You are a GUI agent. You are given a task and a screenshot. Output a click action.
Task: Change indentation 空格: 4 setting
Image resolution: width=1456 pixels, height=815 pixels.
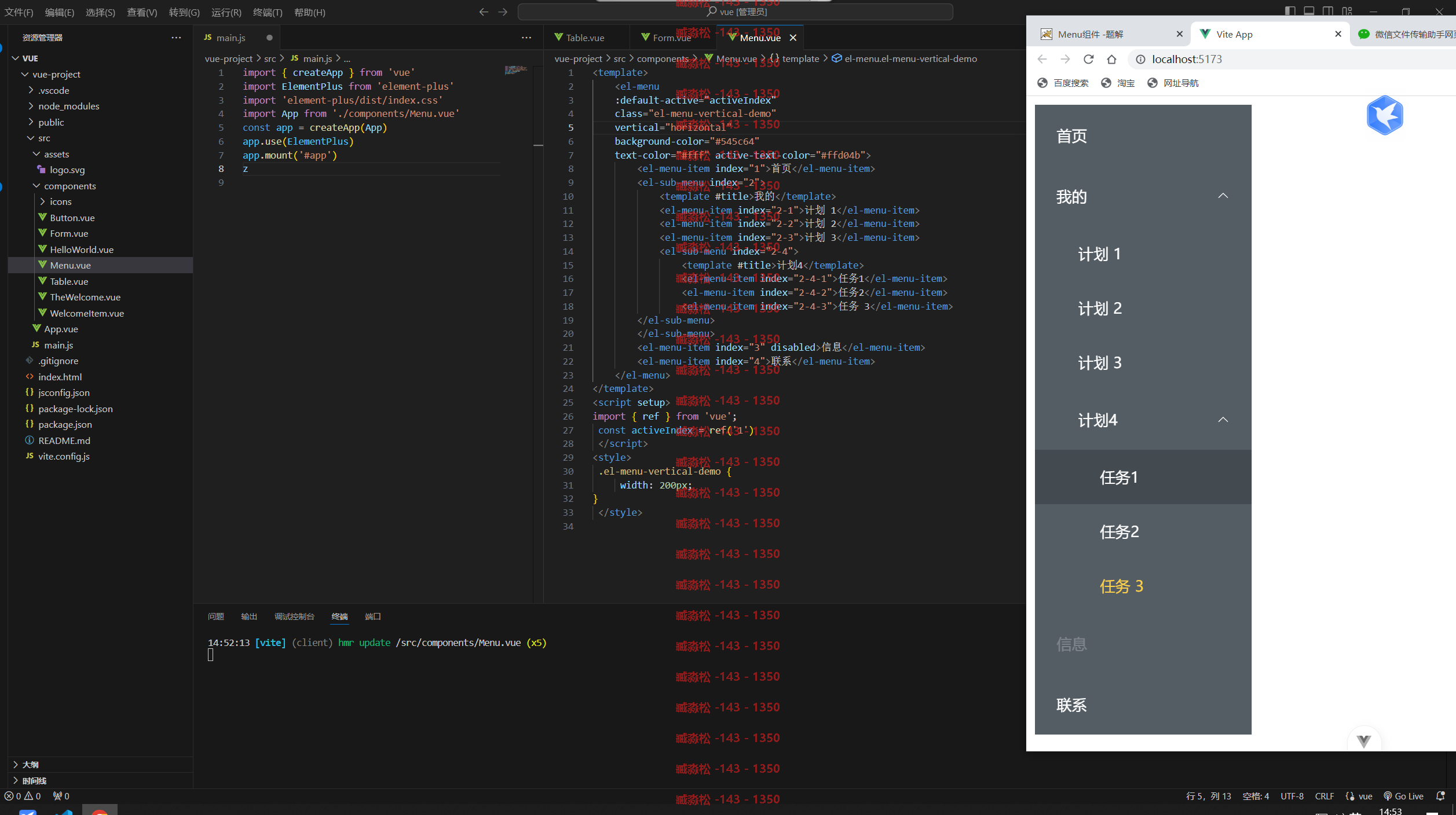(x=1256, y=796)
